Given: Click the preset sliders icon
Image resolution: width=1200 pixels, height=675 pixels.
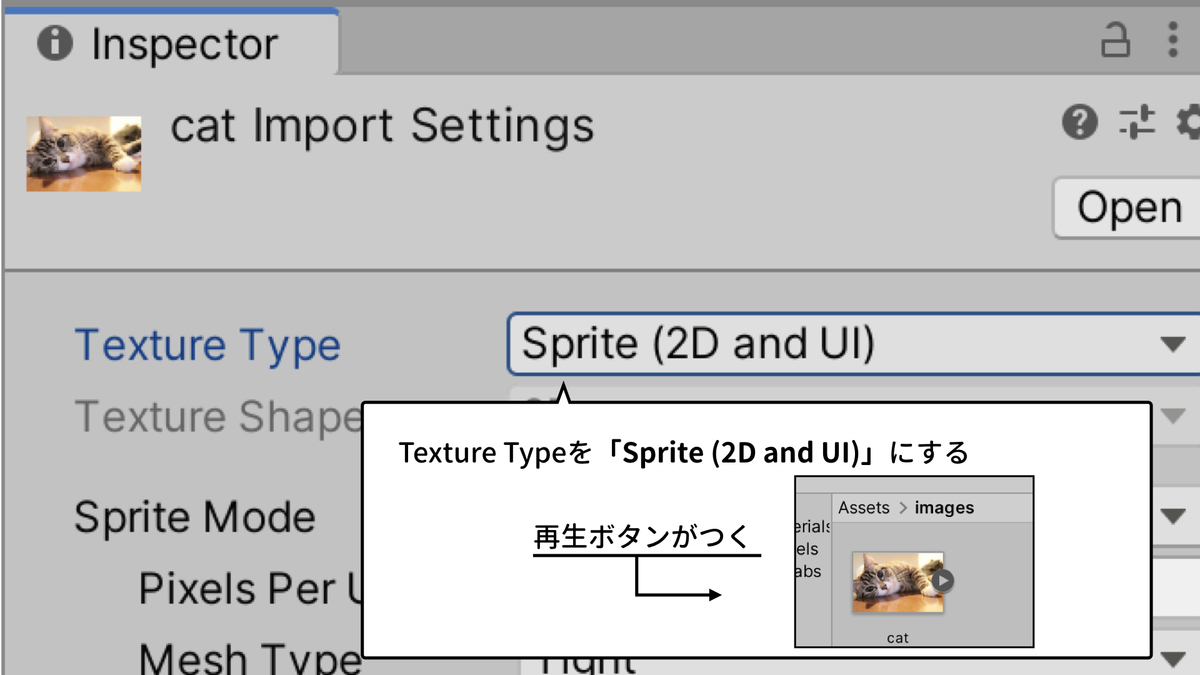Looking at the screenshot, I should [1136, 123].
